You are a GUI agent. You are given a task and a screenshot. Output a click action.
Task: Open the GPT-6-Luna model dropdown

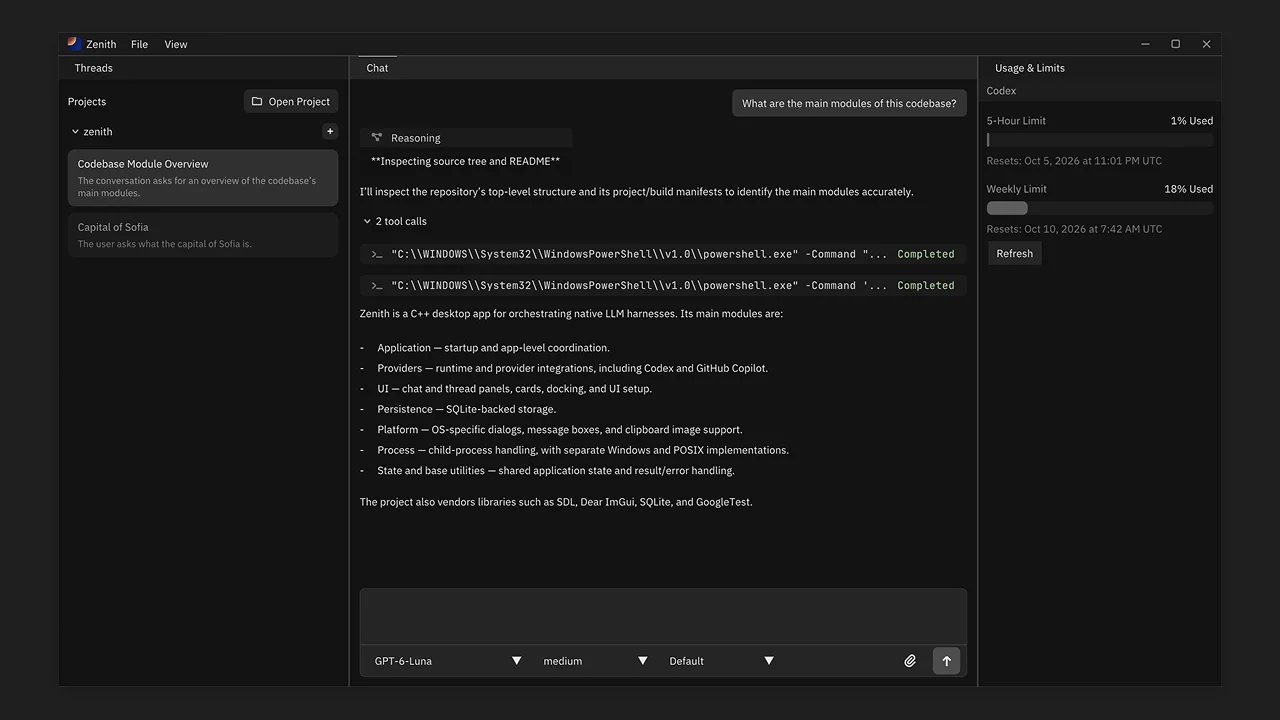point(448,661)
